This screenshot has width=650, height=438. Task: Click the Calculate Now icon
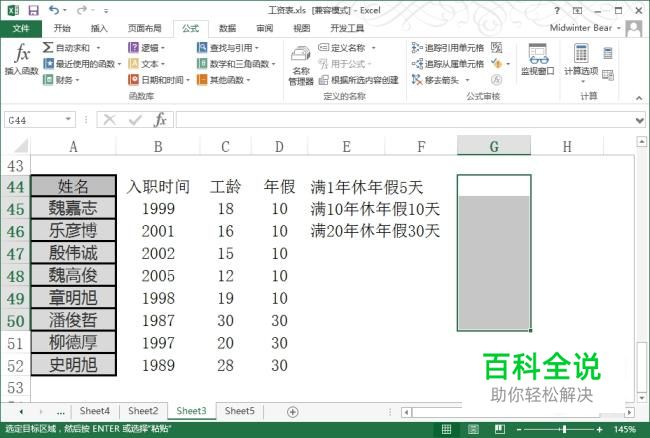(608, 53)
